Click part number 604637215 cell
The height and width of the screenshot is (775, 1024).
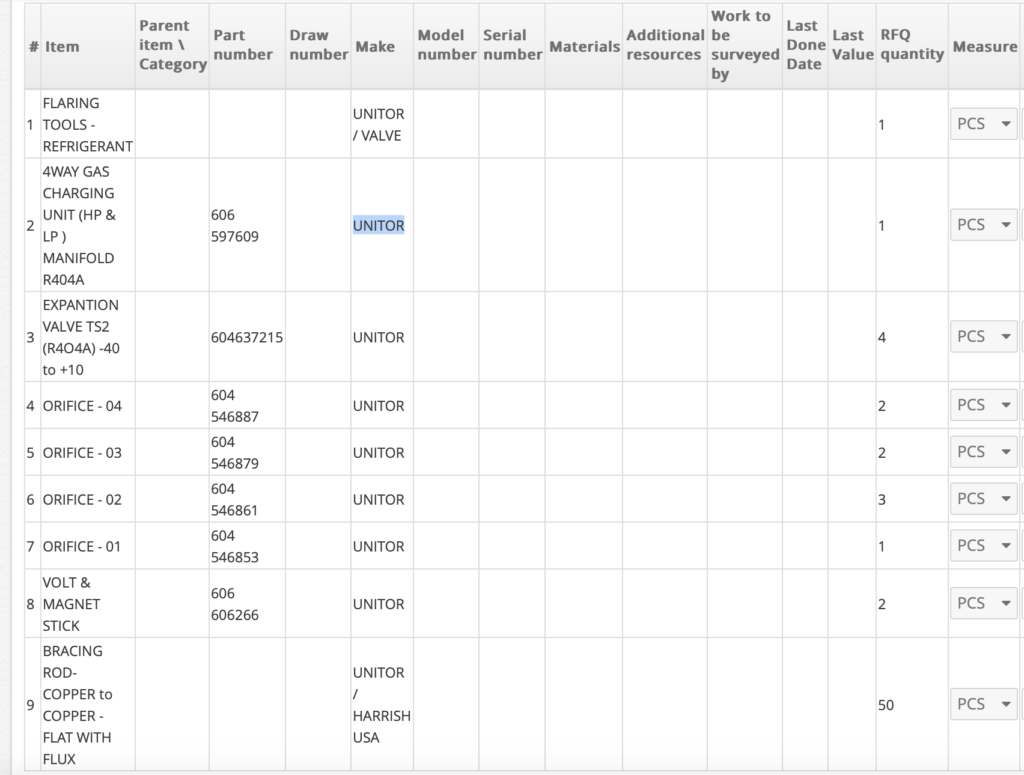pyautogui.click(x=247, y=338)
